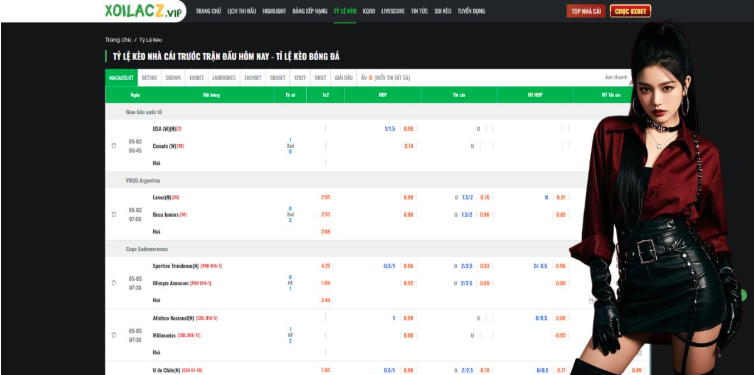
Task: Click the Top Nhà Cái button
Action: coord(586,11)
